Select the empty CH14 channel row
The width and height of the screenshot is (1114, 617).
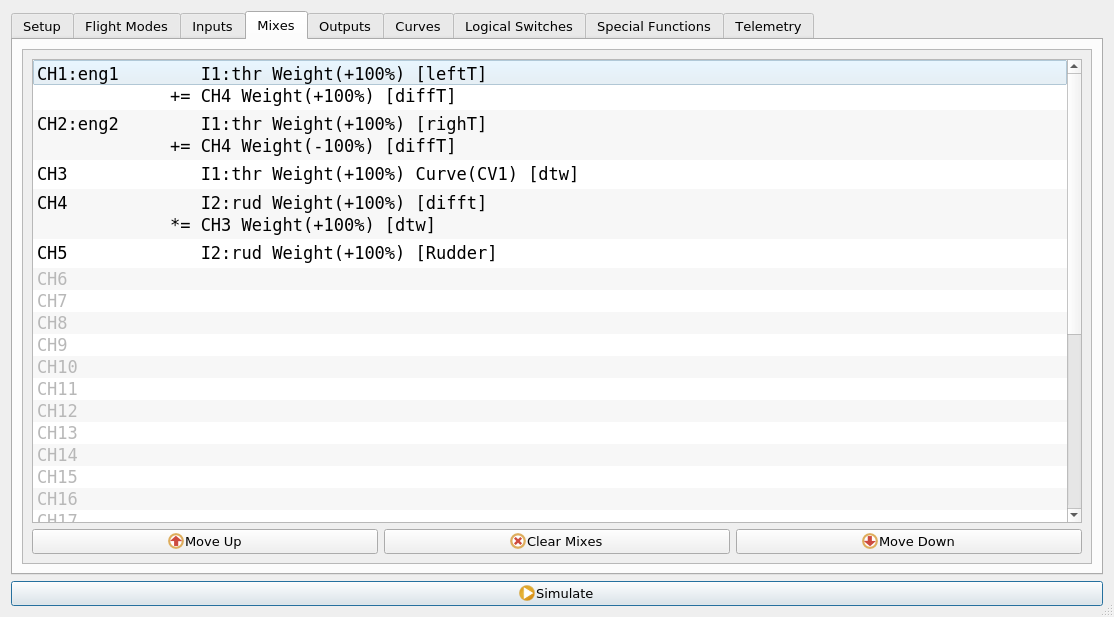550,455
